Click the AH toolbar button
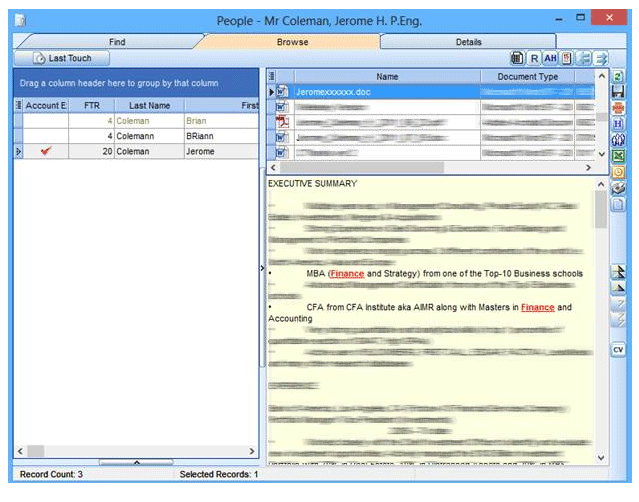 550,58
